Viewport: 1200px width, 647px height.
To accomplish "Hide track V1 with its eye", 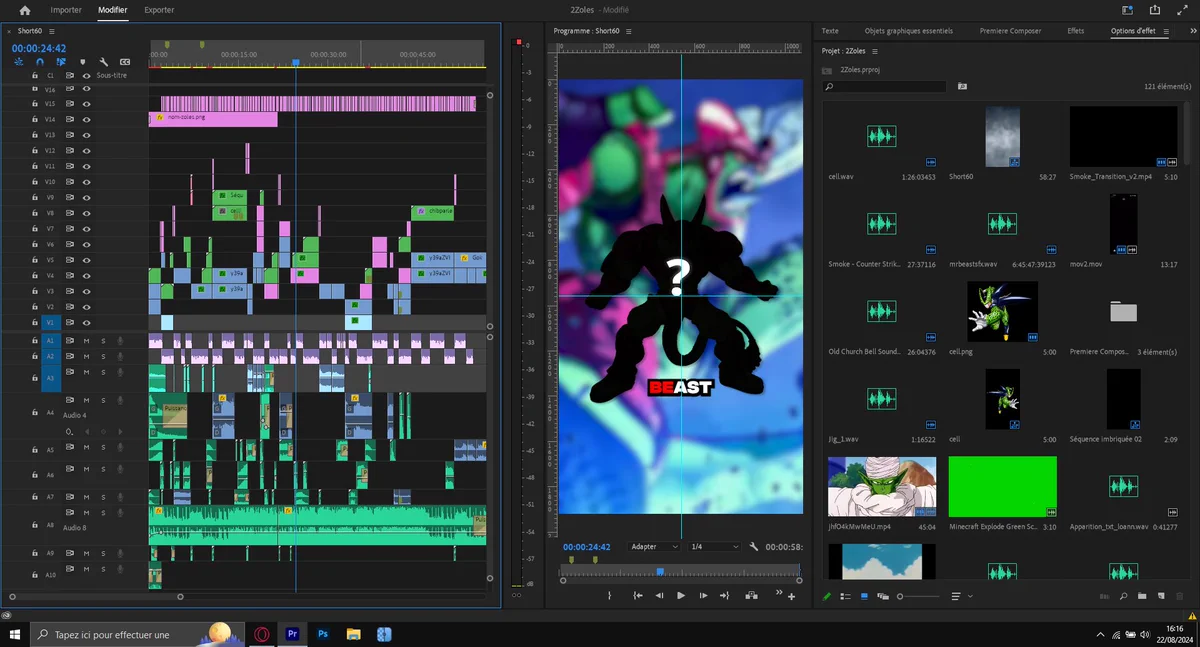I will tap(87, 323).
